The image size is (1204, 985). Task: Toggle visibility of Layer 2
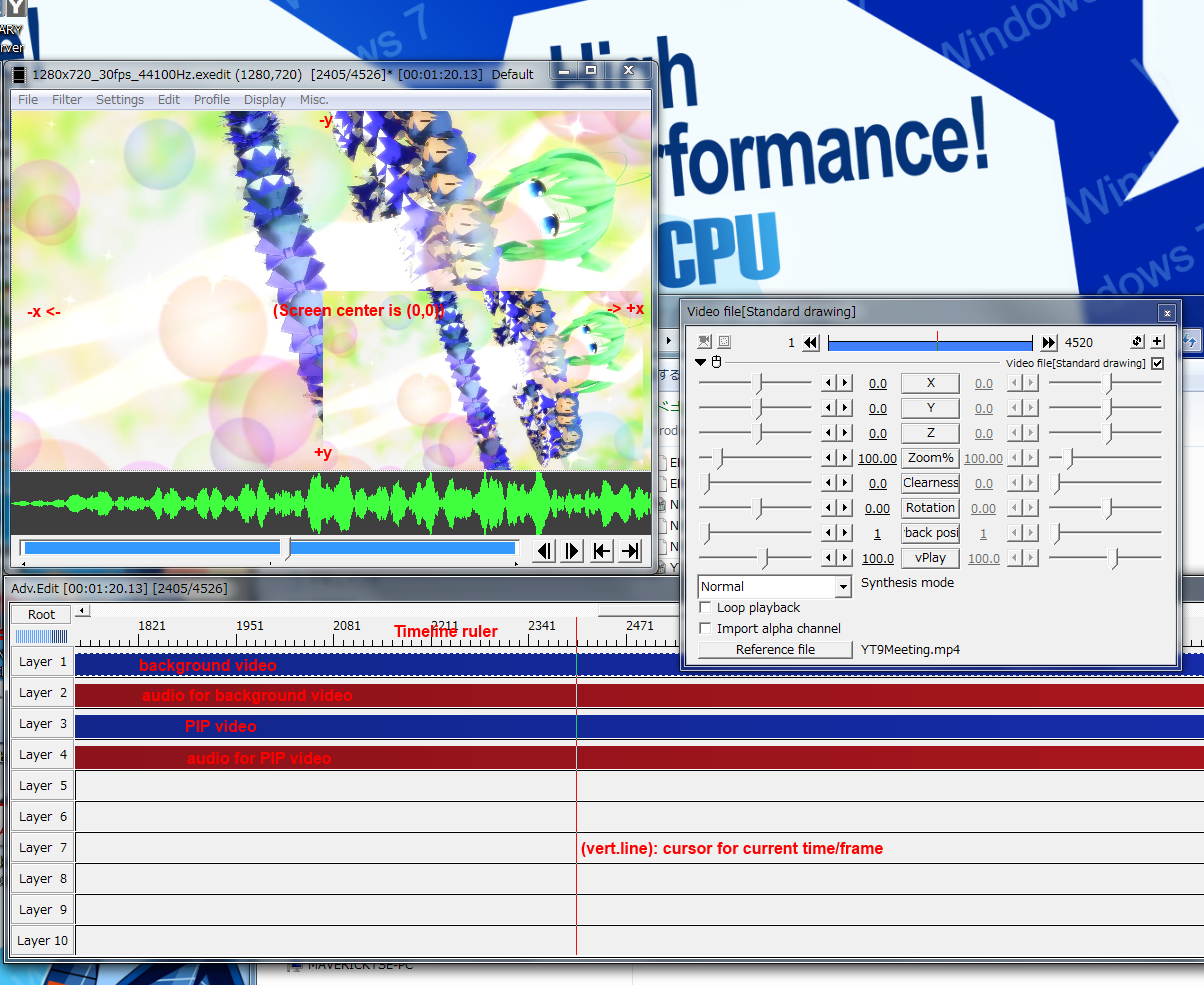tap(42, 693)
